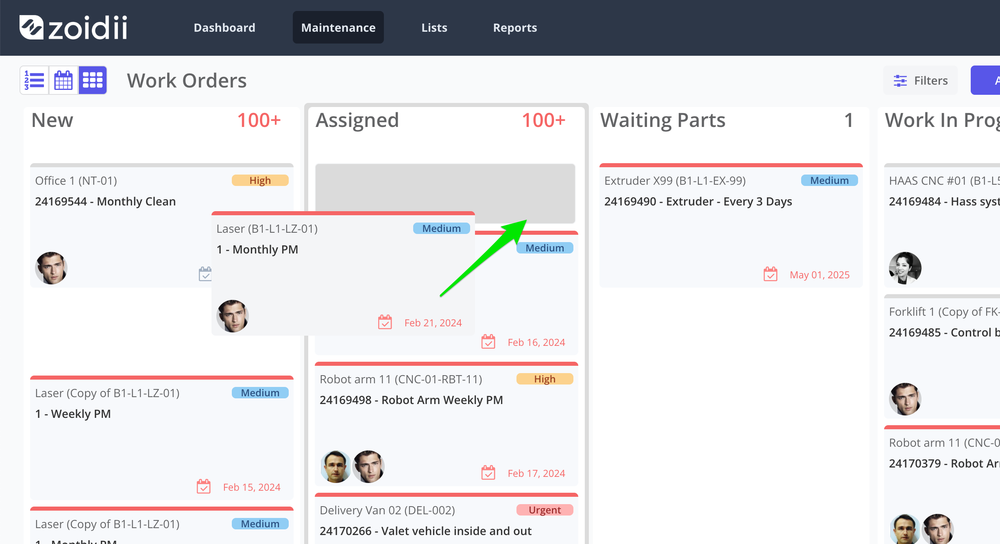Click High badge on Office 1 card
The width and height of the screenshot is (1000, 544).
tap(260, 180)
